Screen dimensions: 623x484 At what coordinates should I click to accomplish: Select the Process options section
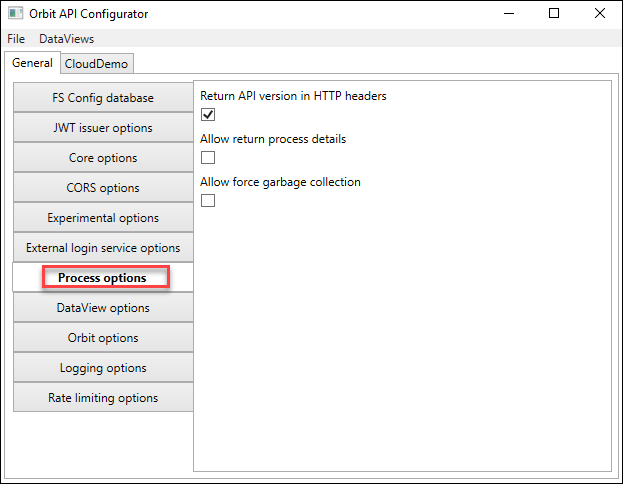[103, 277]
